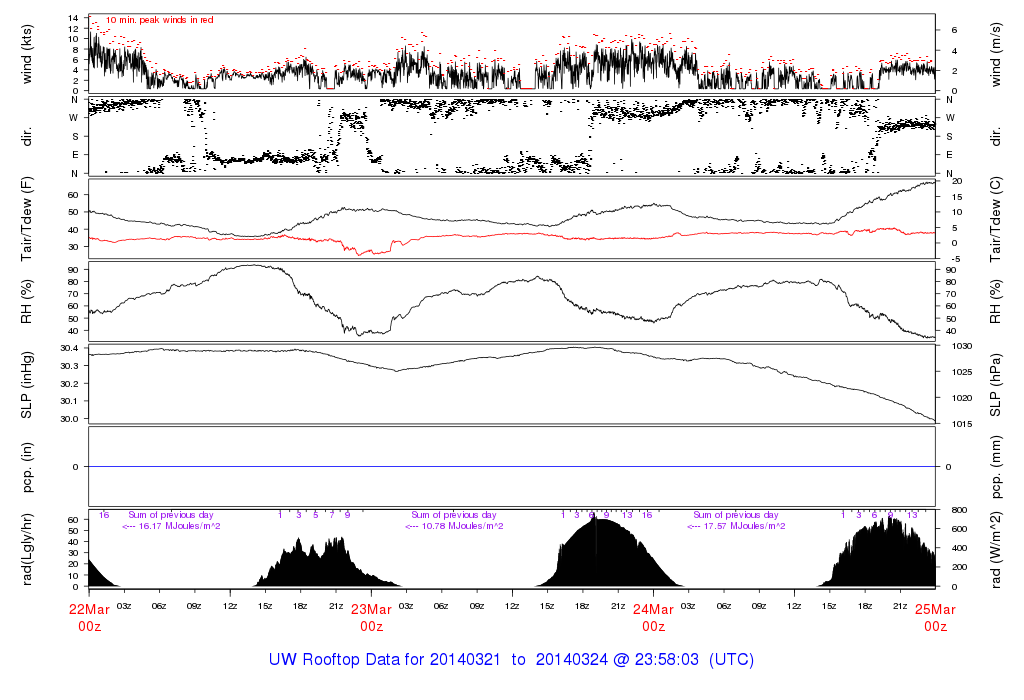
Task: Click the '10 min. peak winds in red' legend
Action: (159, 20)
